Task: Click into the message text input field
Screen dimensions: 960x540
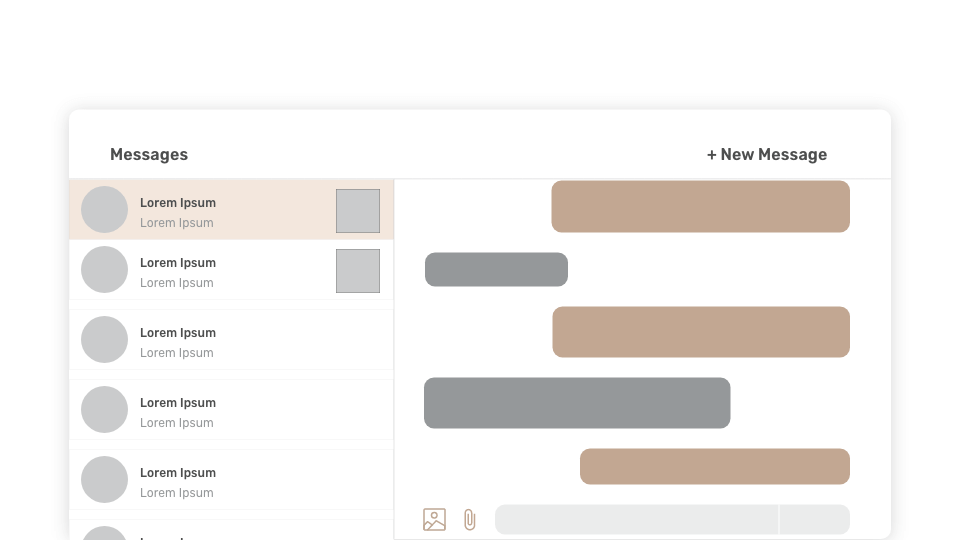Action: tap(636, 520)
